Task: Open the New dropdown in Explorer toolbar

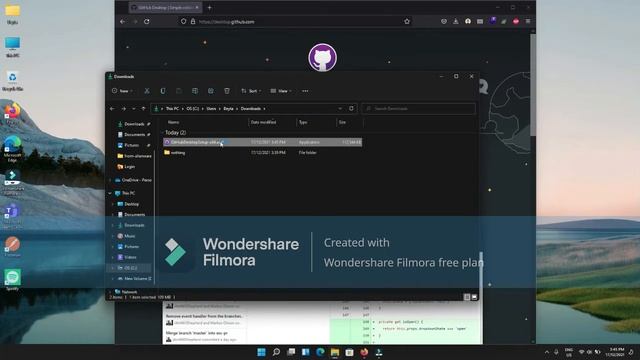Action: tap(122, 91)
